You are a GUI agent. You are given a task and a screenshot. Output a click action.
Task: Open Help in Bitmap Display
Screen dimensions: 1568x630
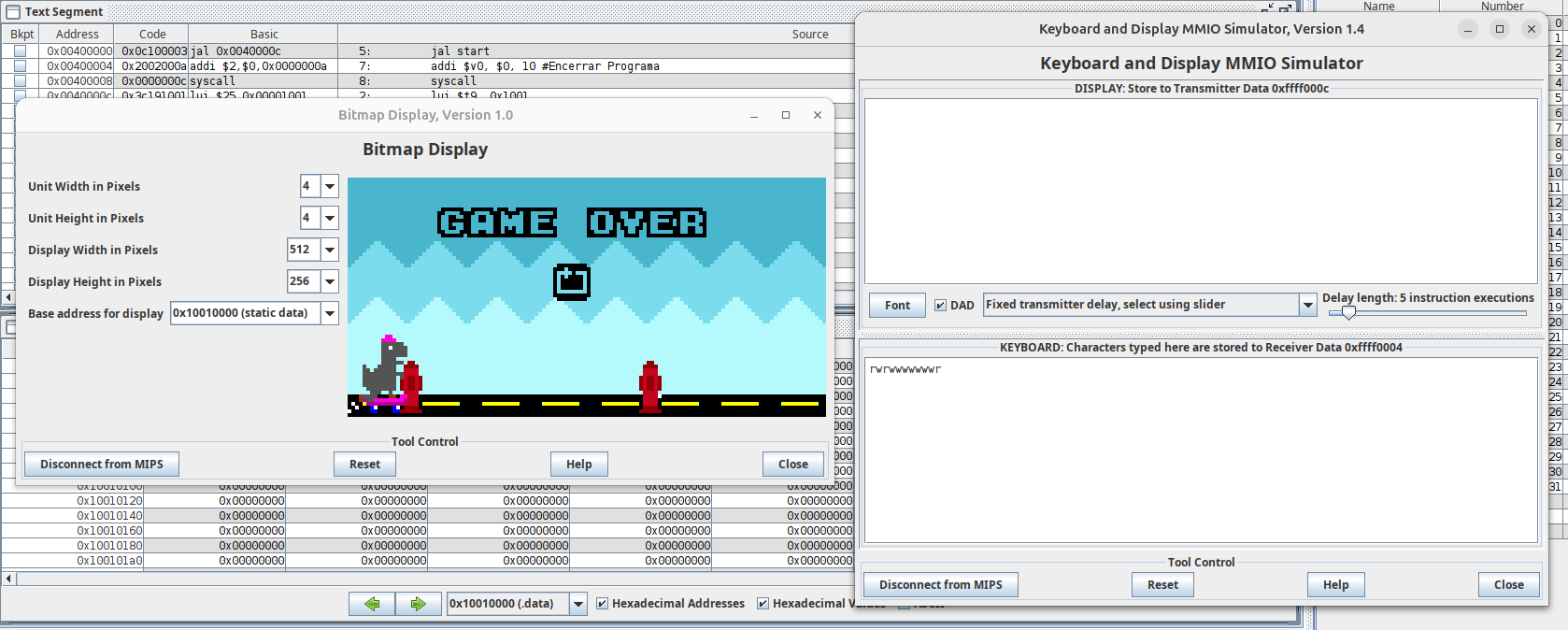578,465
